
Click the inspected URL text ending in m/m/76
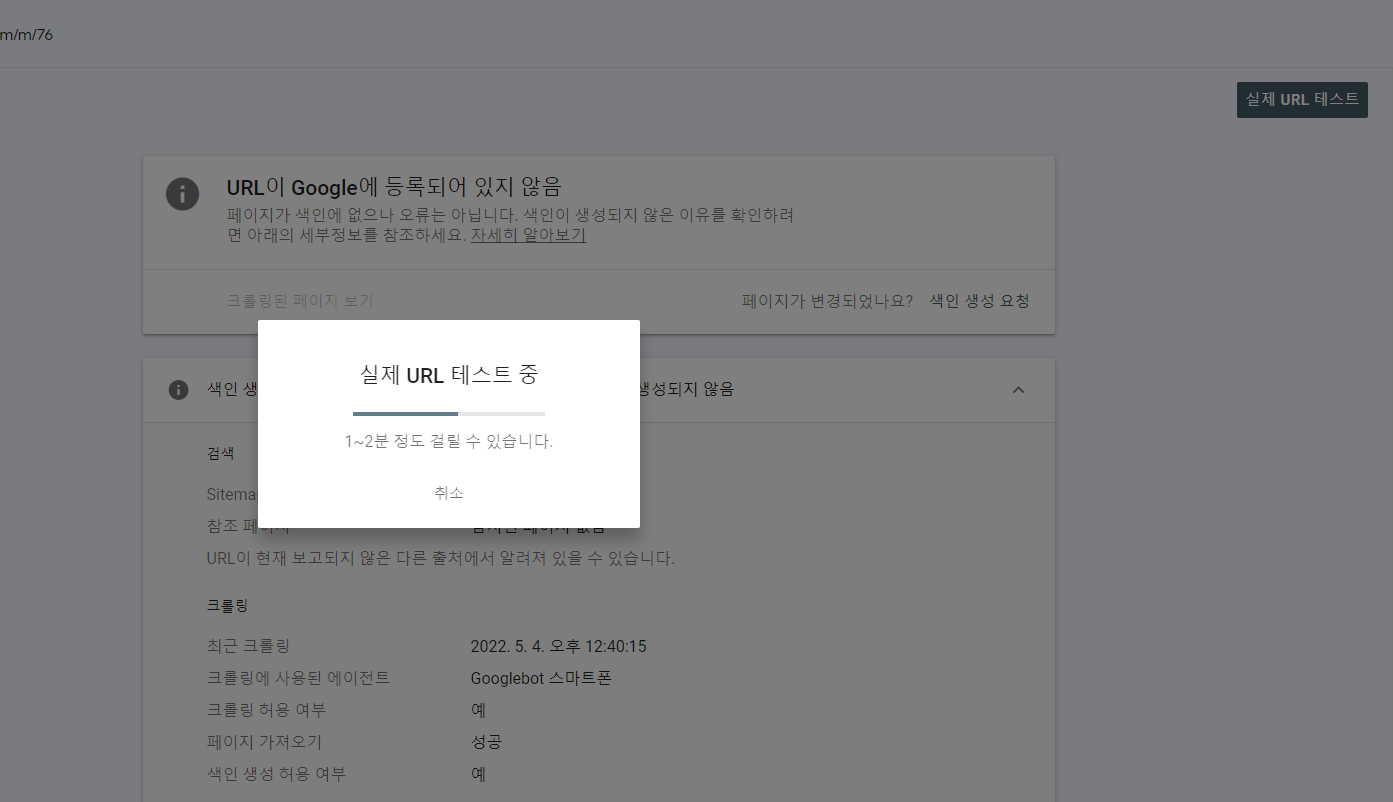point(26,35)
